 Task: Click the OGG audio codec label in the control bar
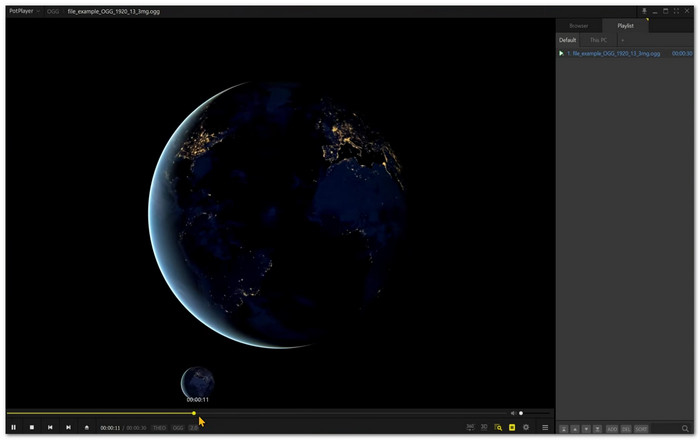pos(178,428)
